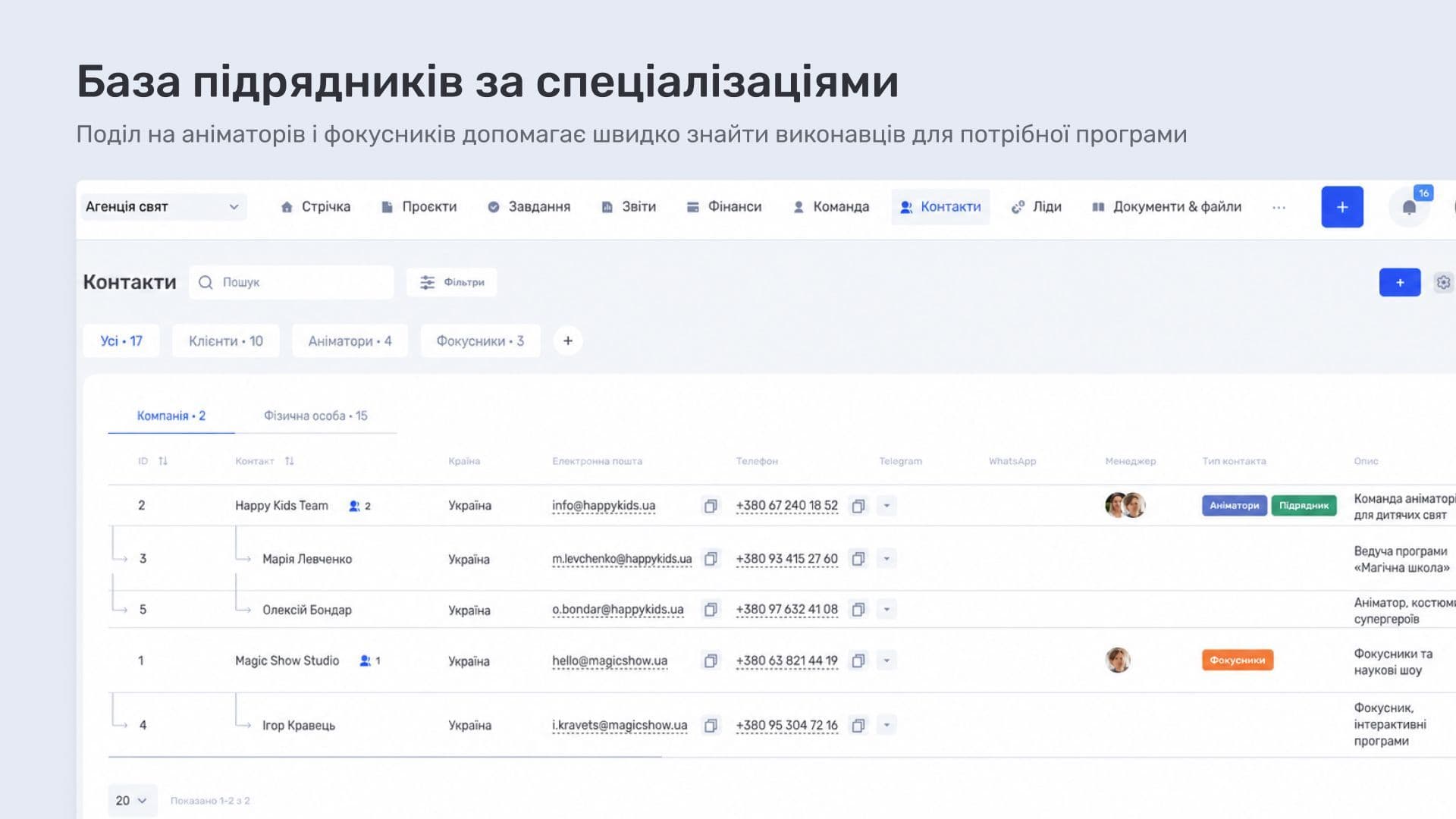Screen dimensions: 1456x819
Task: Copy phone +380 63 821 44 19
Action: (858, 661)
